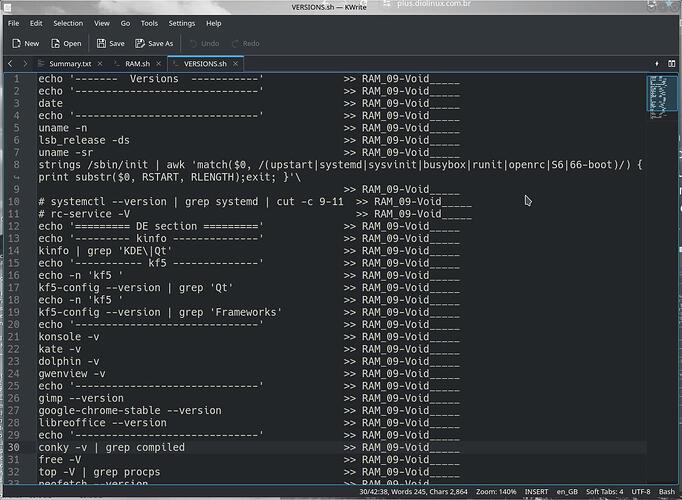The image size is (682, 500).
Task: Click Save As in the toolbar
Action: 154,43
